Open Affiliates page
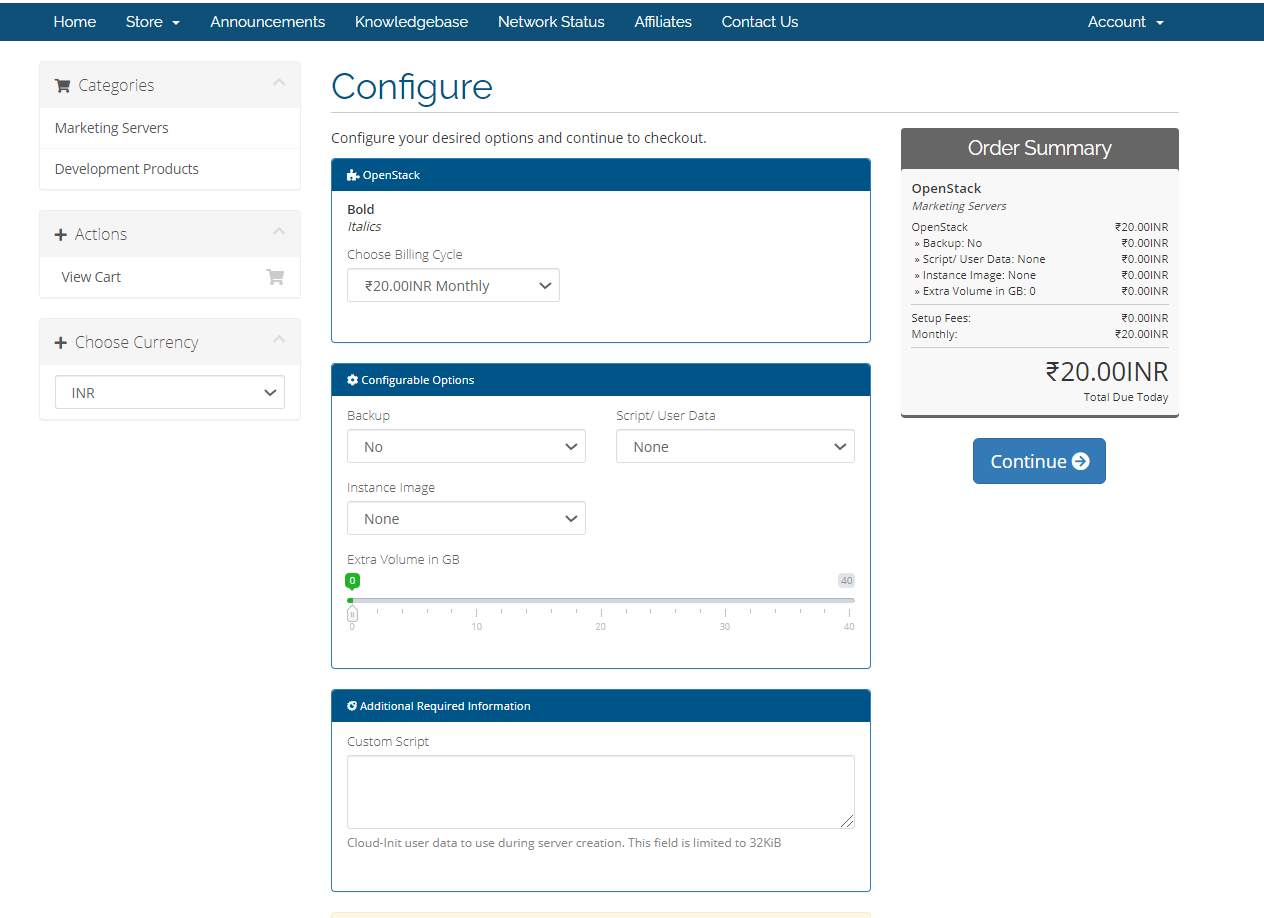 (663, 22)
